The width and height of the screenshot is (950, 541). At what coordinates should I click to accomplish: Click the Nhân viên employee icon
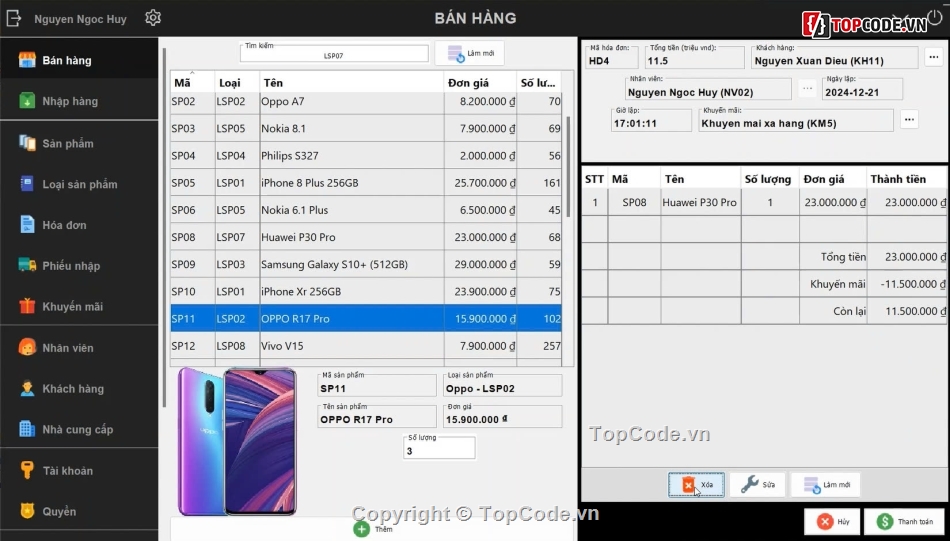pyautogui.click(x=27, y=347)
